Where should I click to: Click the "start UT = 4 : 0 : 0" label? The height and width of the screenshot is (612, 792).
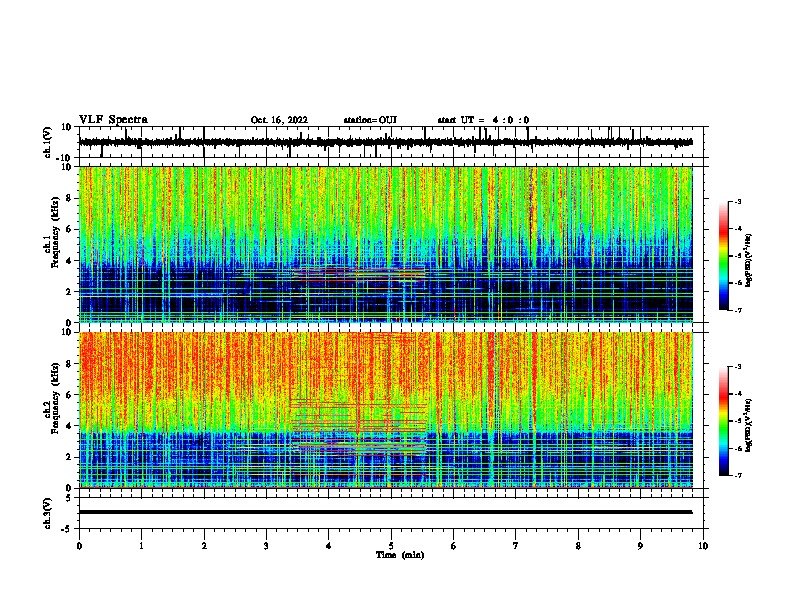[x=483, y=120]
